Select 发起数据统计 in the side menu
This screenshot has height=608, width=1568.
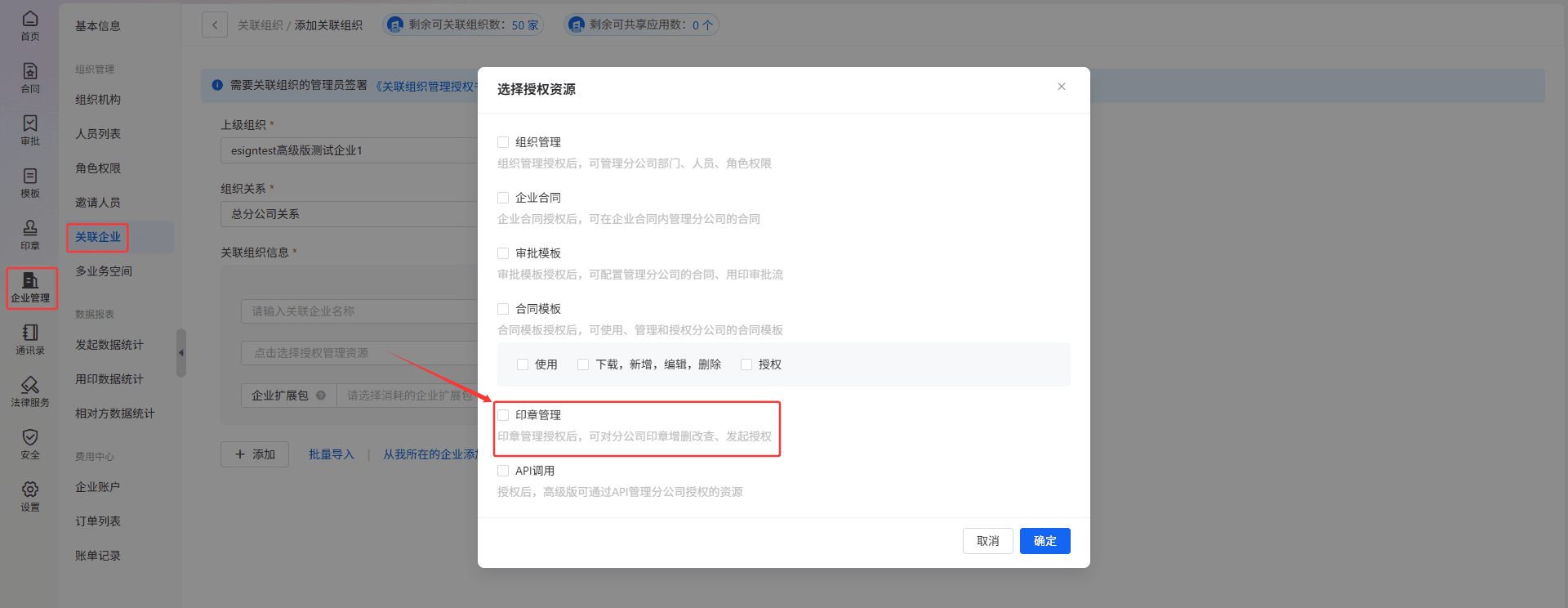coord(109,345)
